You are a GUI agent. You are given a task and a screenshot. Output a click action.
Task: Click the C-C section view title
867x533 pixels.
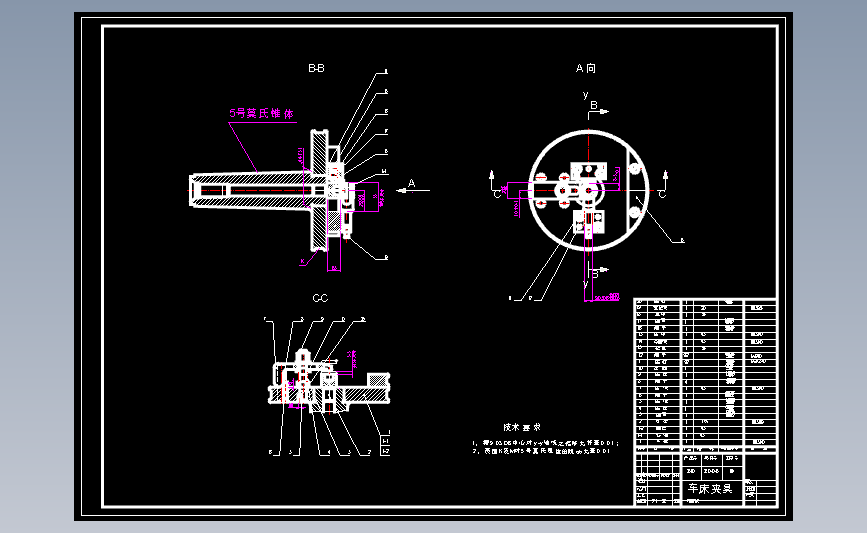tap(320, 298)
